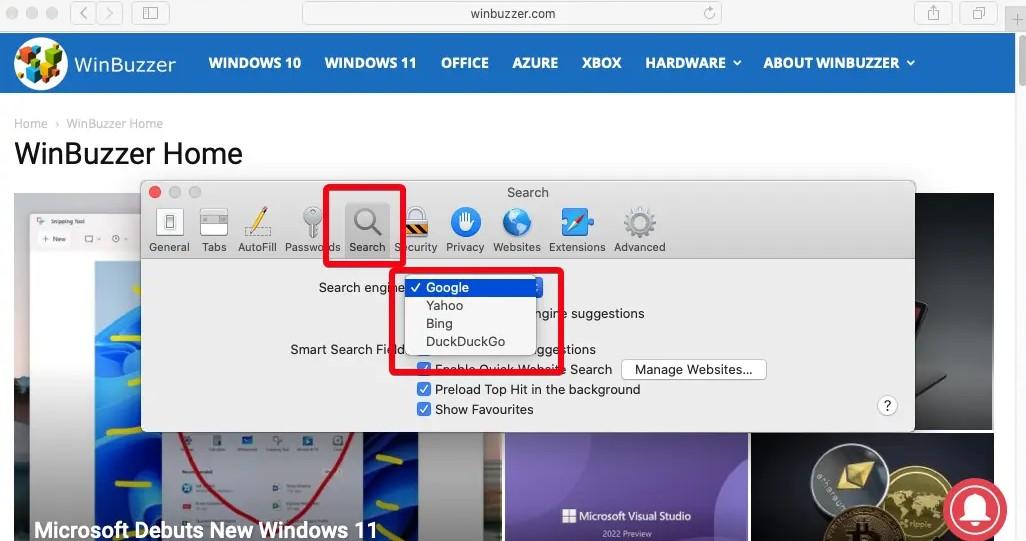This screenshot has width=1026, height=541.
Task: Expand the HARDWARE navigation dropdown
Action: (x=693, y=63)
